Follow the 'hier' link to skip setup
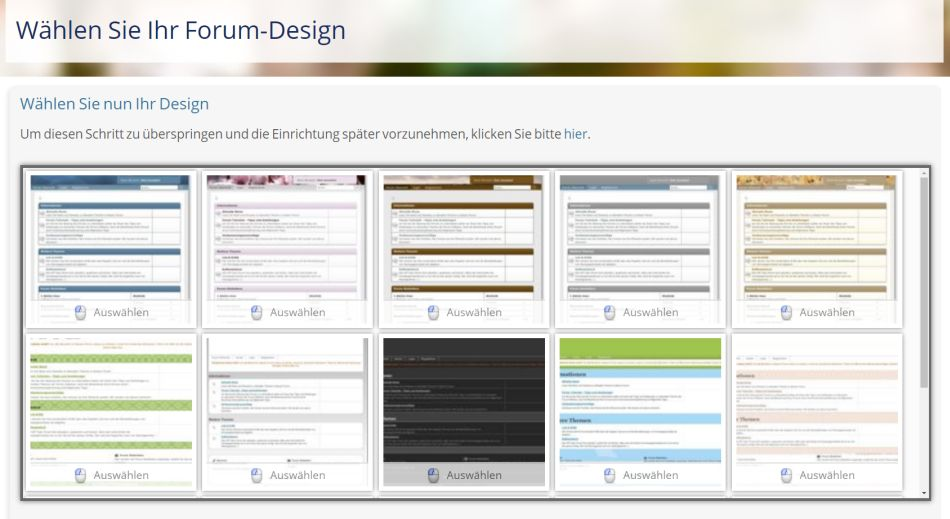Image resolution: width=950 pixels, height=519 pixels. click(x=575, y=134)
